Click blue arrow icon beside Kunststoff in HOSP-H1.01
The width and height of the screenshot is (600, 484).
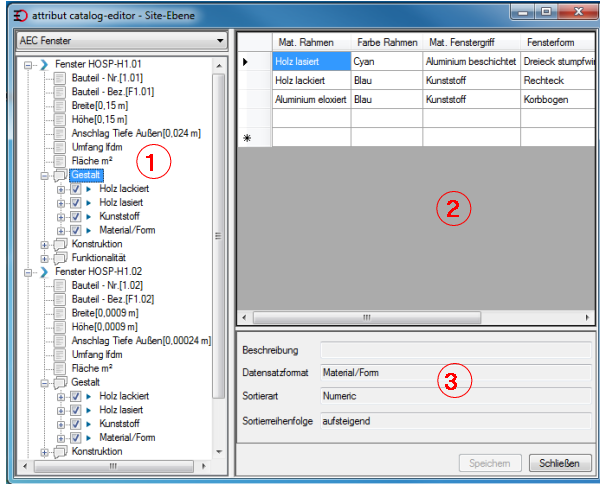click(x=89, y=217)
